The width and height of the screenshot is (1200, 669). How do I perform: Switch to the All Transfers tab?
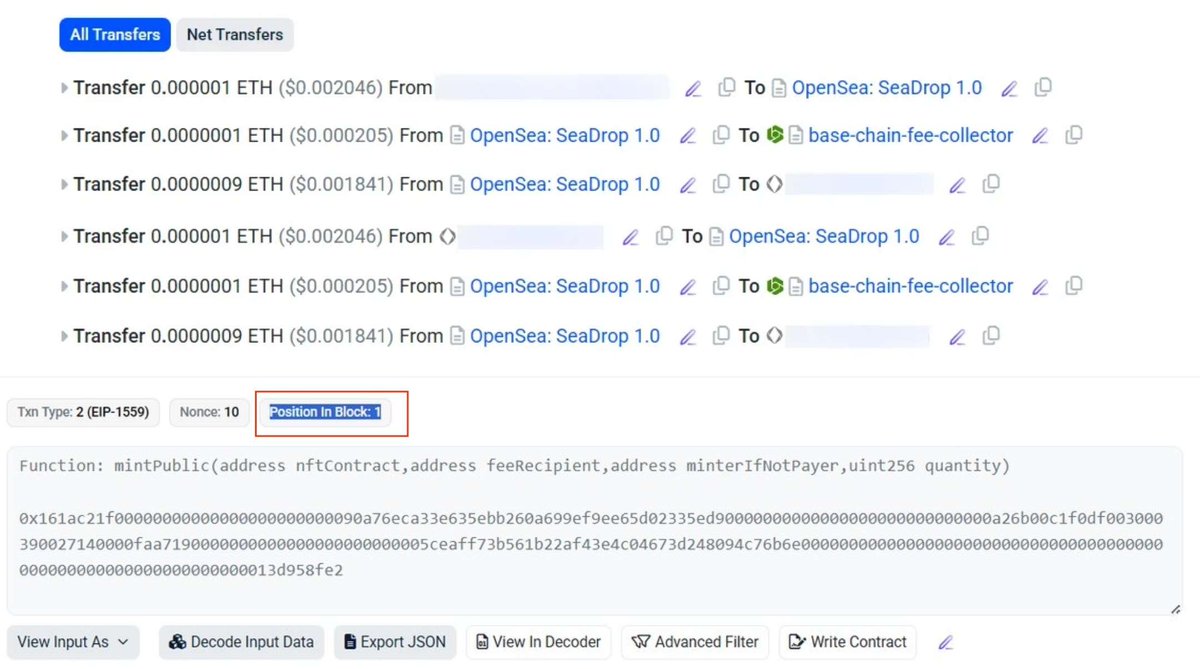(115, 34)
